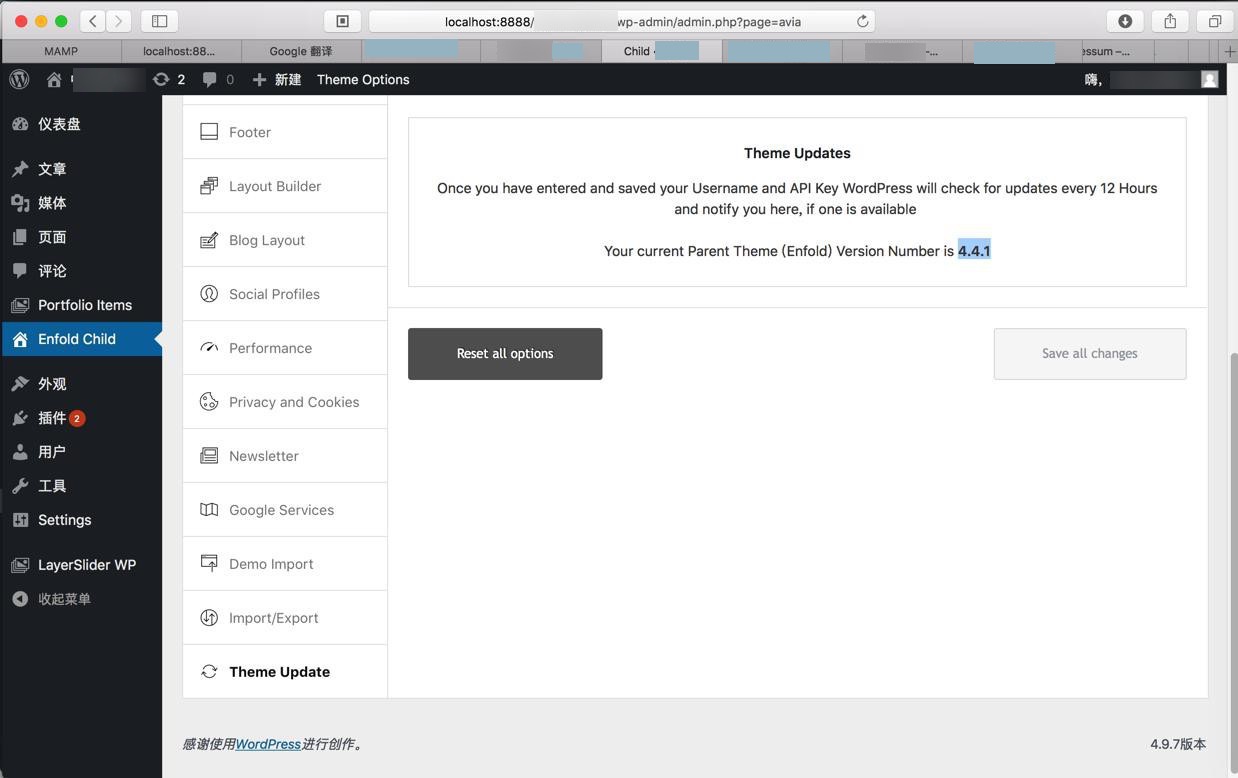Open a new tab with plus button
Viewport: 1238px width, 778px height.
(1230, 51)
